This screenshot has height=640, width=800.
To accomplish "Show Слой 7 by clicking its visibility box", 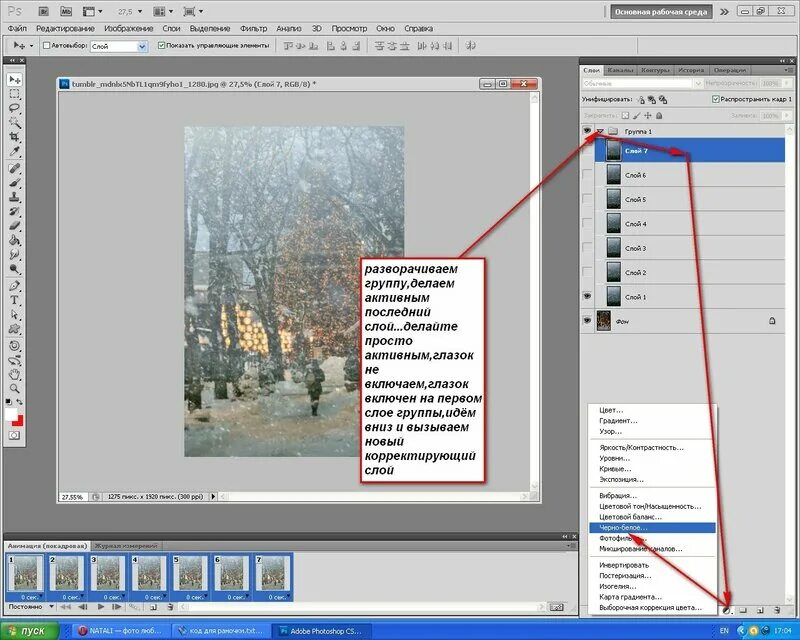I will 587,151.
